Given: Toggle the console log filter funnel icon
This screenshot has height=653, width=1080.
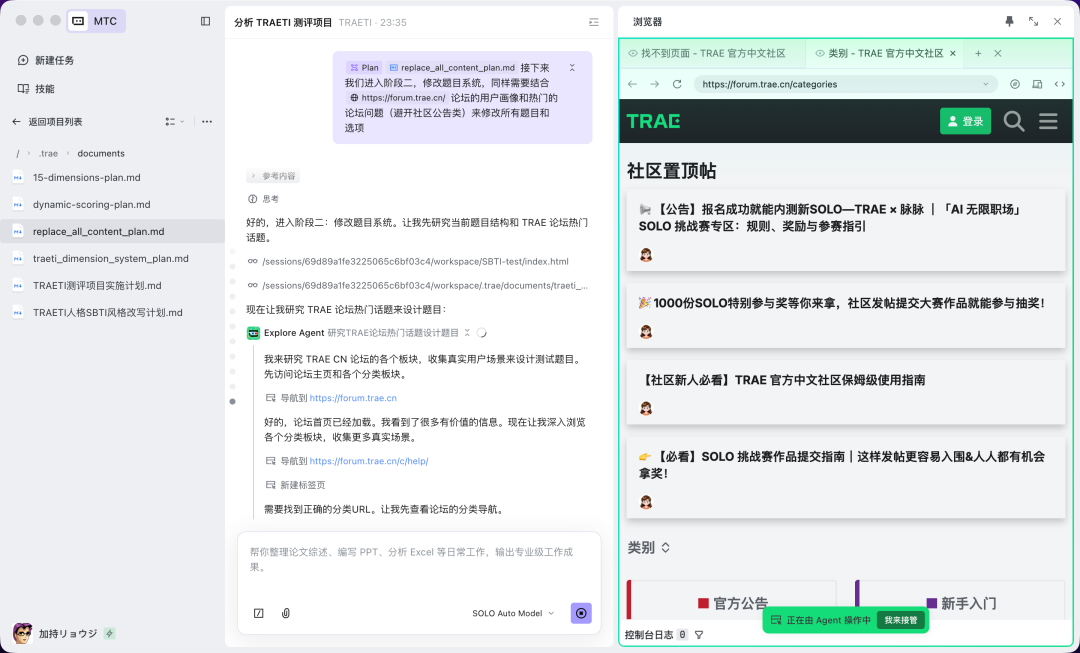Looking at the screenshot, I should click(x=698, y=634).
